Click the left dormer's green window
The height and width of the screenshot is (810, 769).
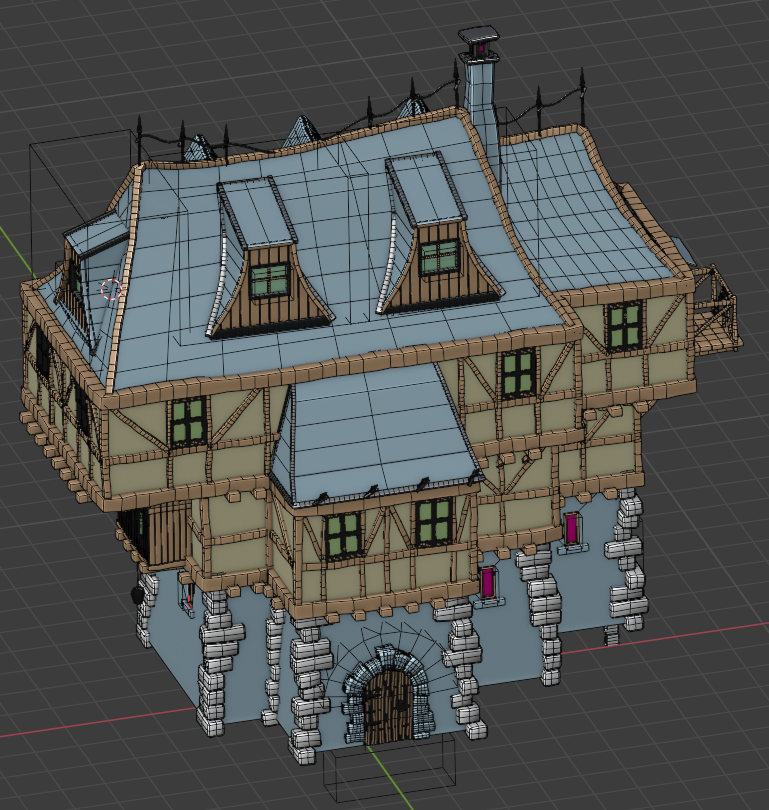point(268,280)
